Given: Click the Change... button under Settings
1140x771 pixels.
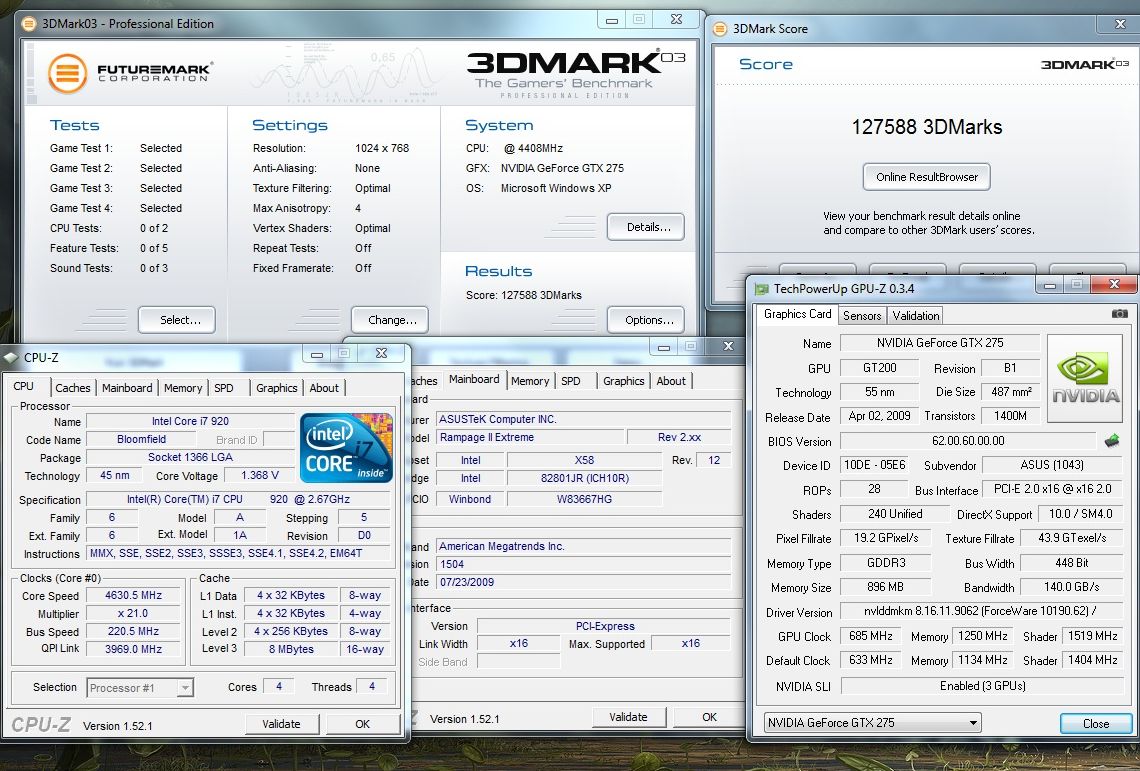Looking at the screenshot, I should 390,320.
